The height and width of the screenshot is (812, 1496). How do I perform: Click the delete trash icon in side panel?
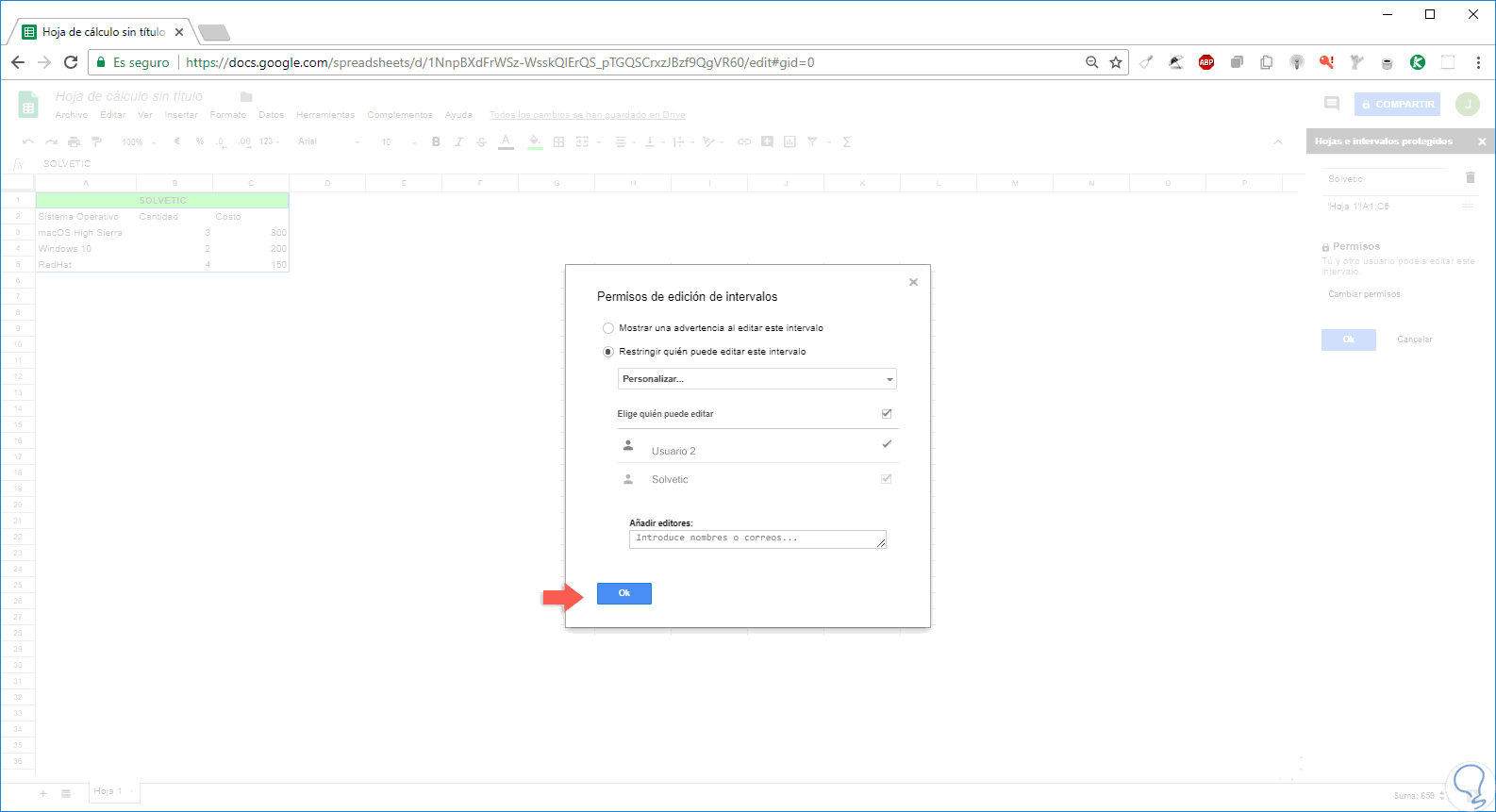tap(1470, 177)
